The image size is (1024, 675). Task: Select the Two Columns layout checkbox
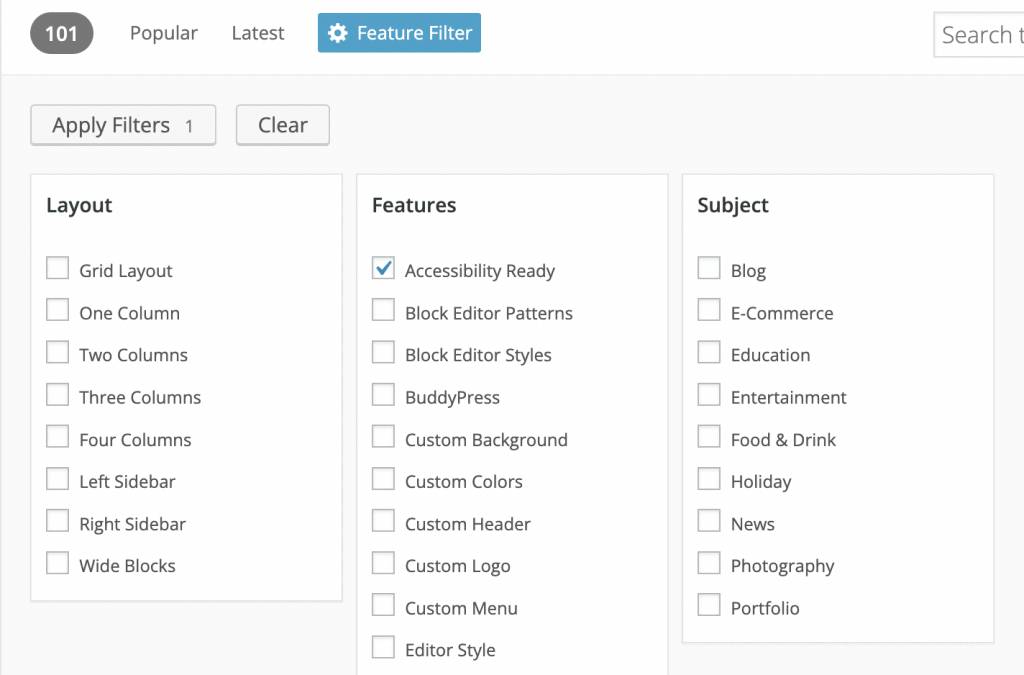pyautogui.click(x=58, y=353)
